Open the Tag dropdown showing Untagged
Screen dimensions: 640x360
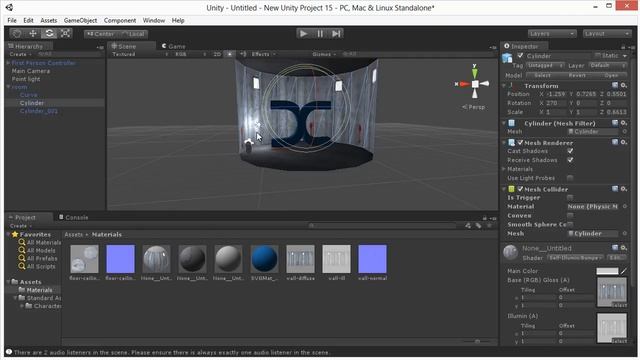tap(545, 65)
